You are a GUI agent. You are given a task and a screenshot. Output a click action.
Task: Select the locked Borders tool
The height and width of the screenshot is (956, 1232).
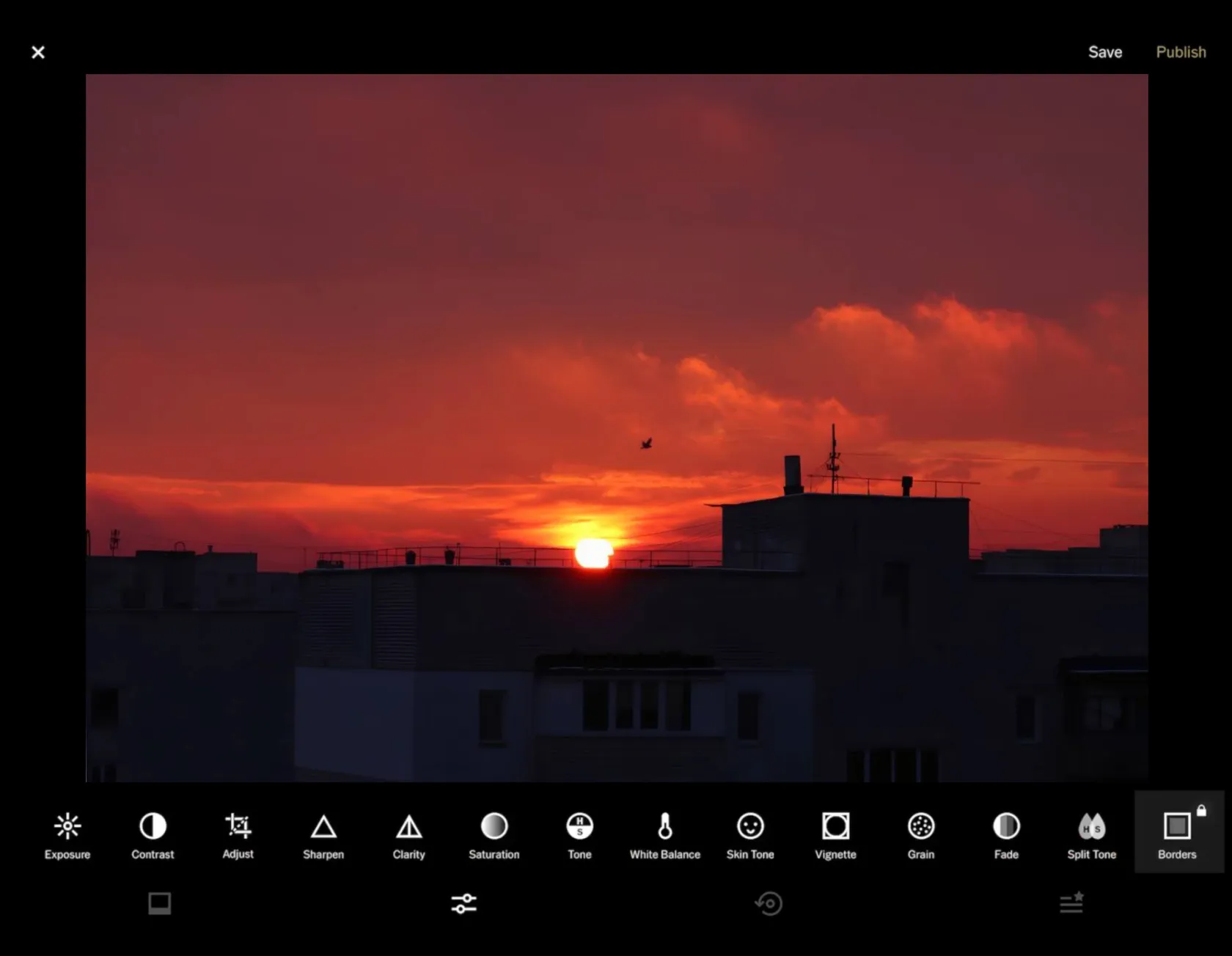point(1177,833)
